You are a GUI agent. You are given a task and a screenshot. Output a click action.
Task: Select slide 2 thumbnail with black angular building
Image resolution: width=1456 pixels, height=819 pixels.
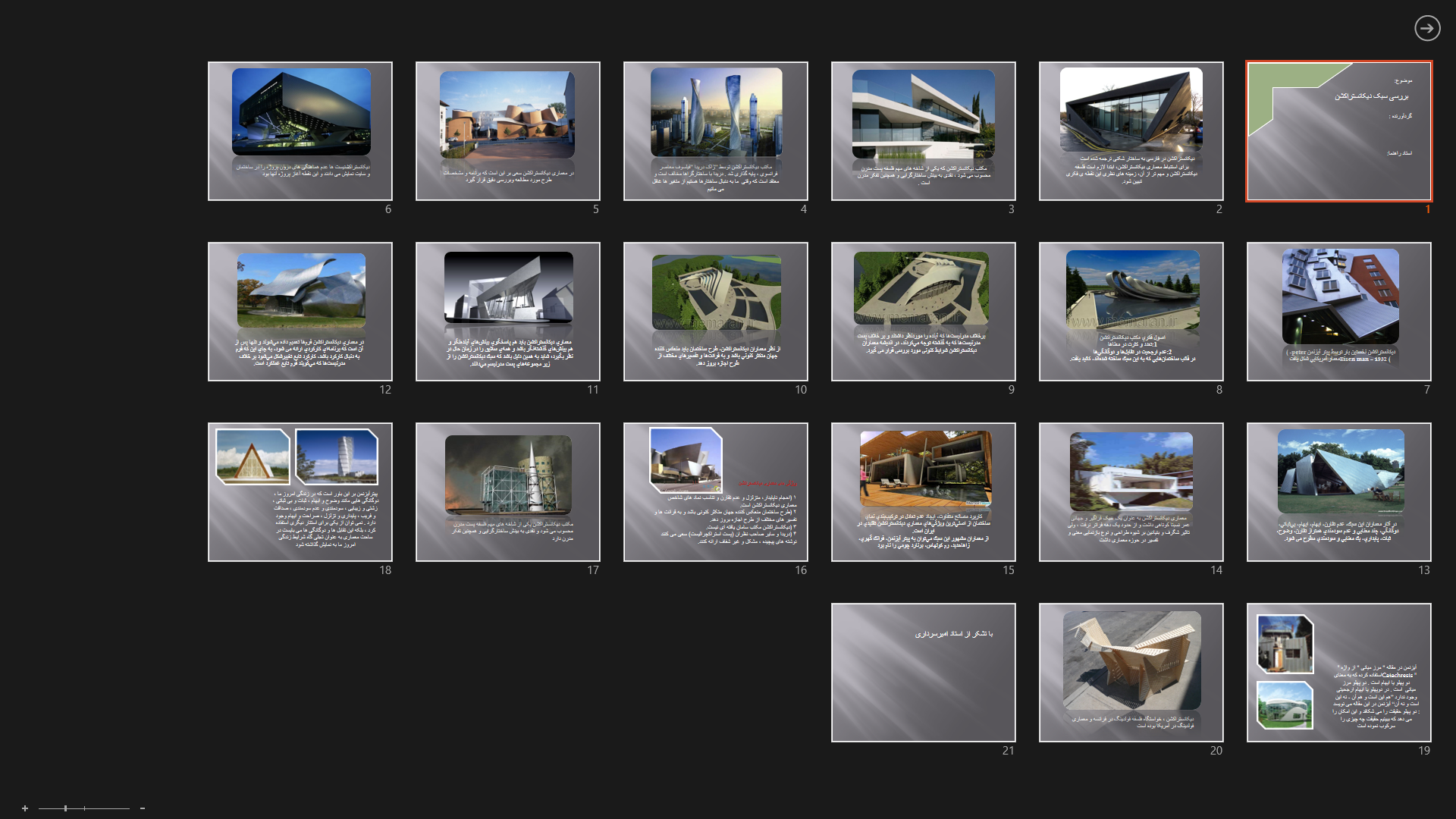[x=1131, y=131]
